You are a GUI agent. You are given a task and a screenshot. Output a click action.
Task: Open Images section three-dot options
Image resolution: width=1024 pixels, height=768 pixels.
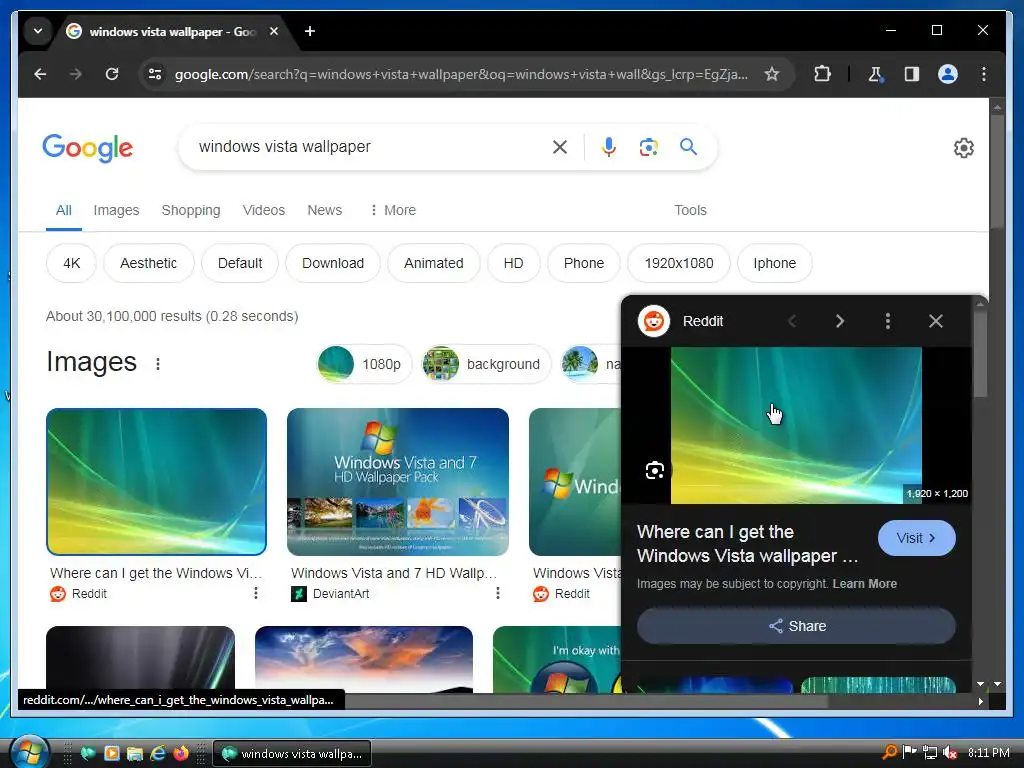click(157, 364)
